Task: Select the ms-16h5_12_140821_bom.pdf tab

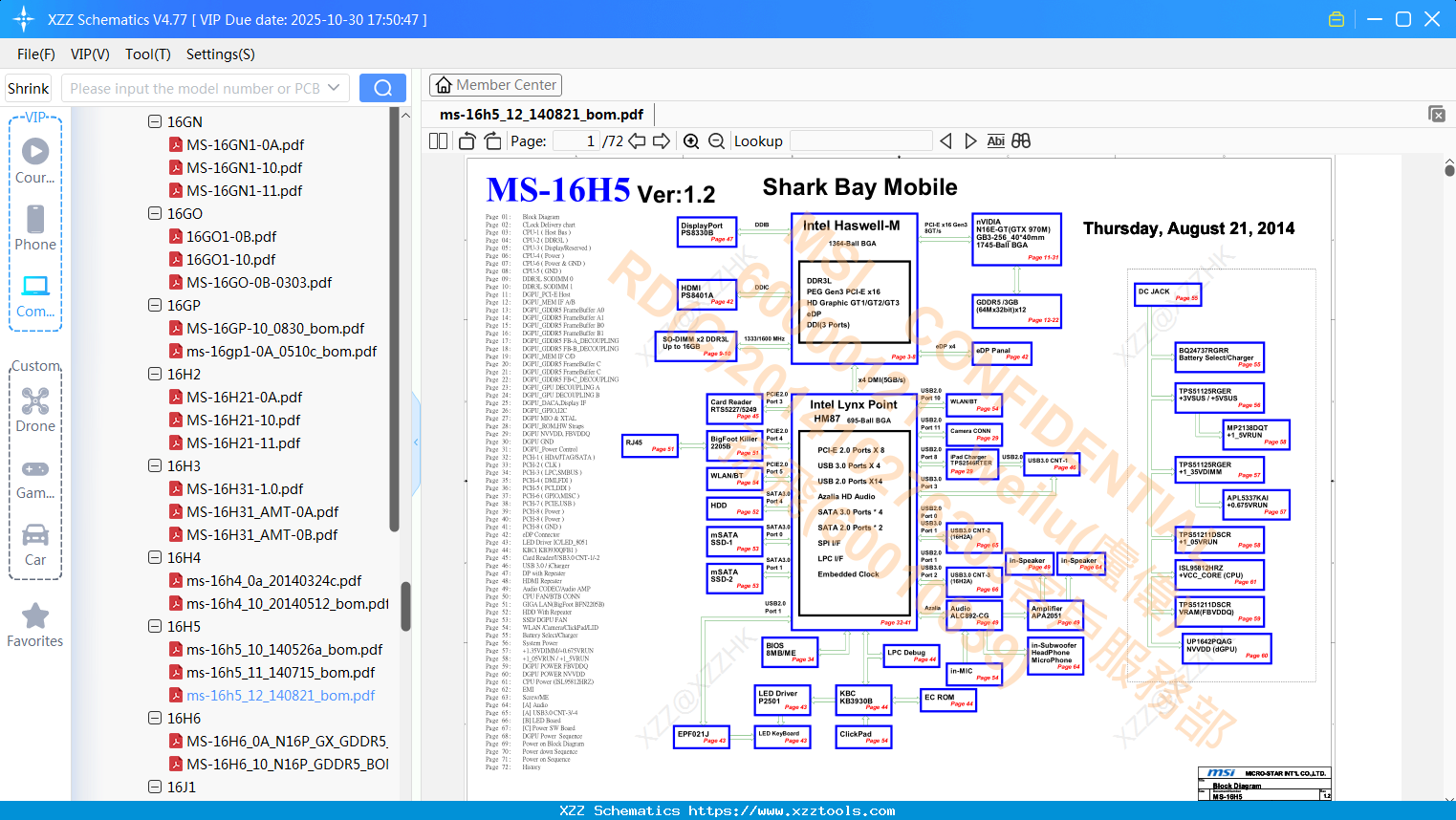Action: point(541,115)
